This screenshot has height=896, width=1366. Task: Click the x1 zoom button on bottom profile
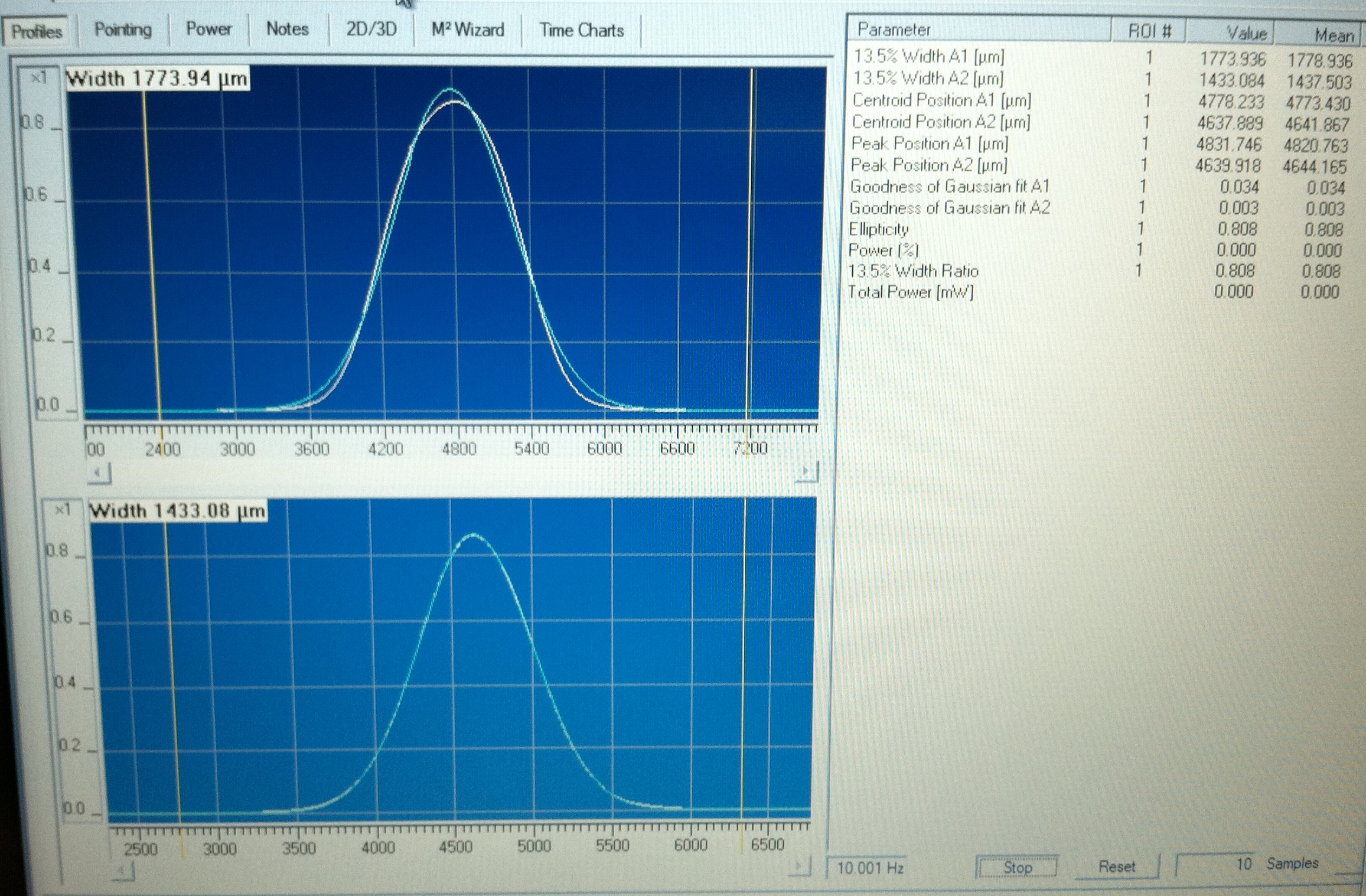click(x=63, y=509)
